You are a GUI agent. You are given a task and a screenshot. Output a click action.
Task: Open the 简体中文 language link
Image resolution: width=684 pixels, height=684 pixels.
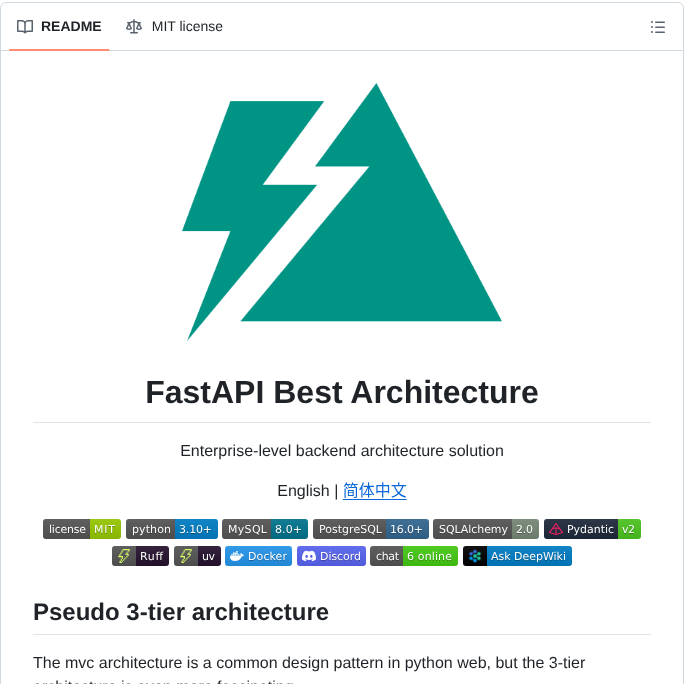pyautogui.click(x=375, y=491)
